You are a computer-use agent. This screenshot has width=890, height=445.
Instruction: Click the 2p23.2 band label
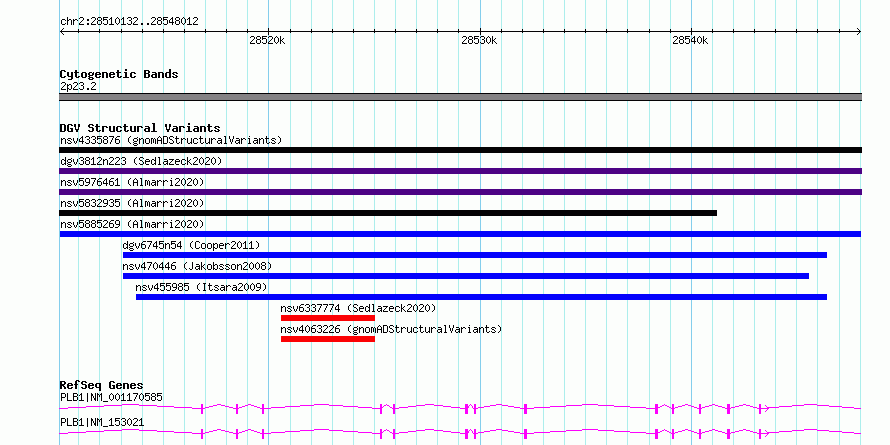click(78, 86)
